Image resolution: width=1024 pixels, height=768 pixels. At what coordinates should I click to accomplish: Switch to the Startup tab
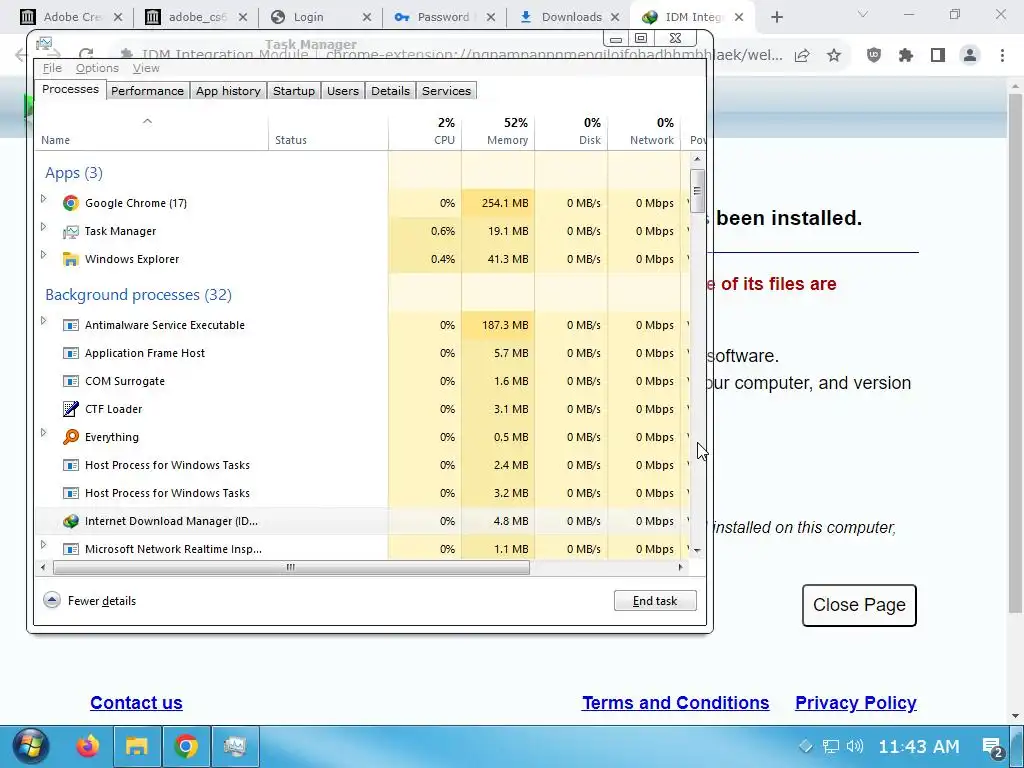click(x=294, y=91)
